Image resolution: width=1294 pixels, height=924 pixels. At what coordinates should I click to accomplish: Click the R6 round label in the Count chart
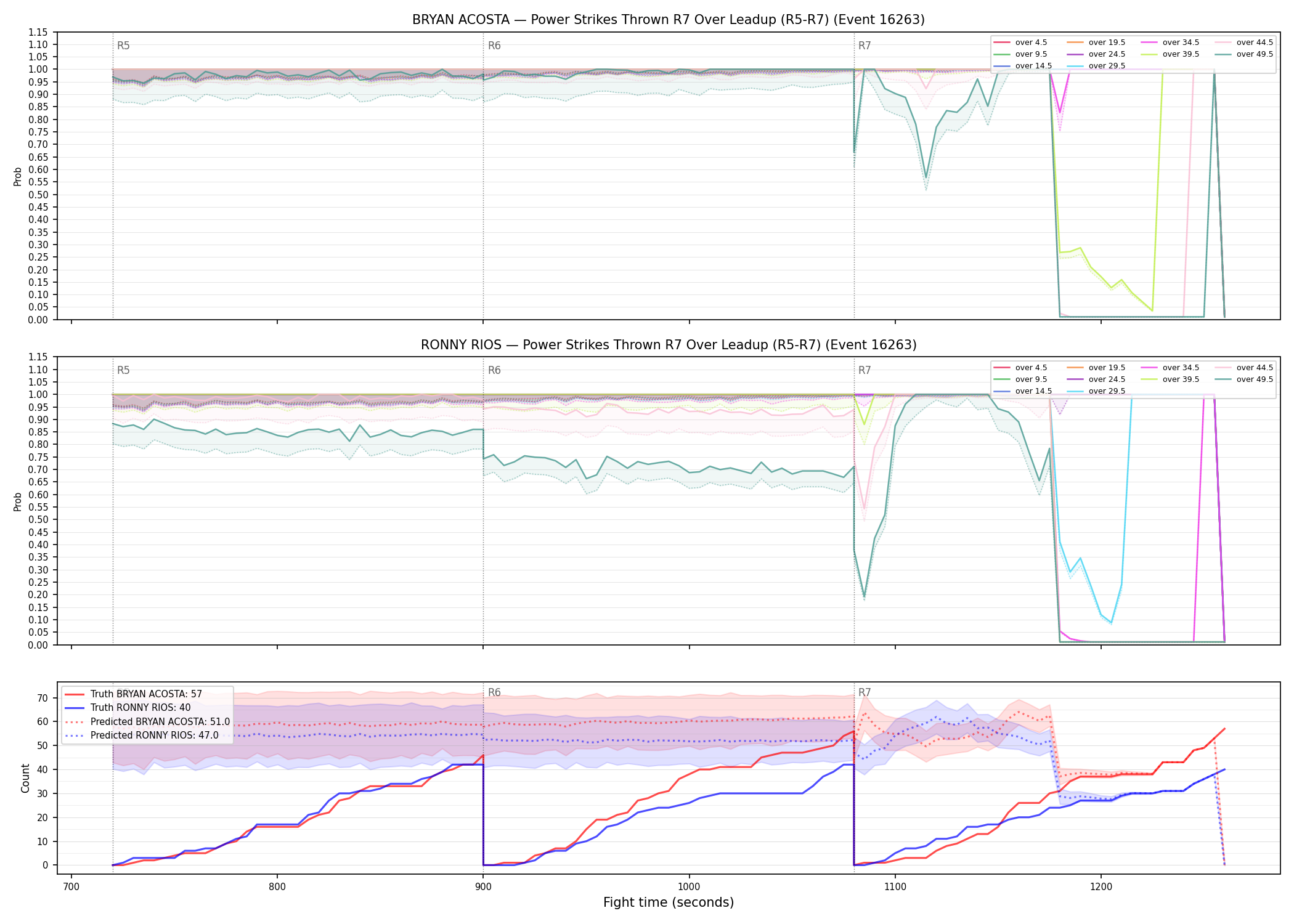click(494, 692)
